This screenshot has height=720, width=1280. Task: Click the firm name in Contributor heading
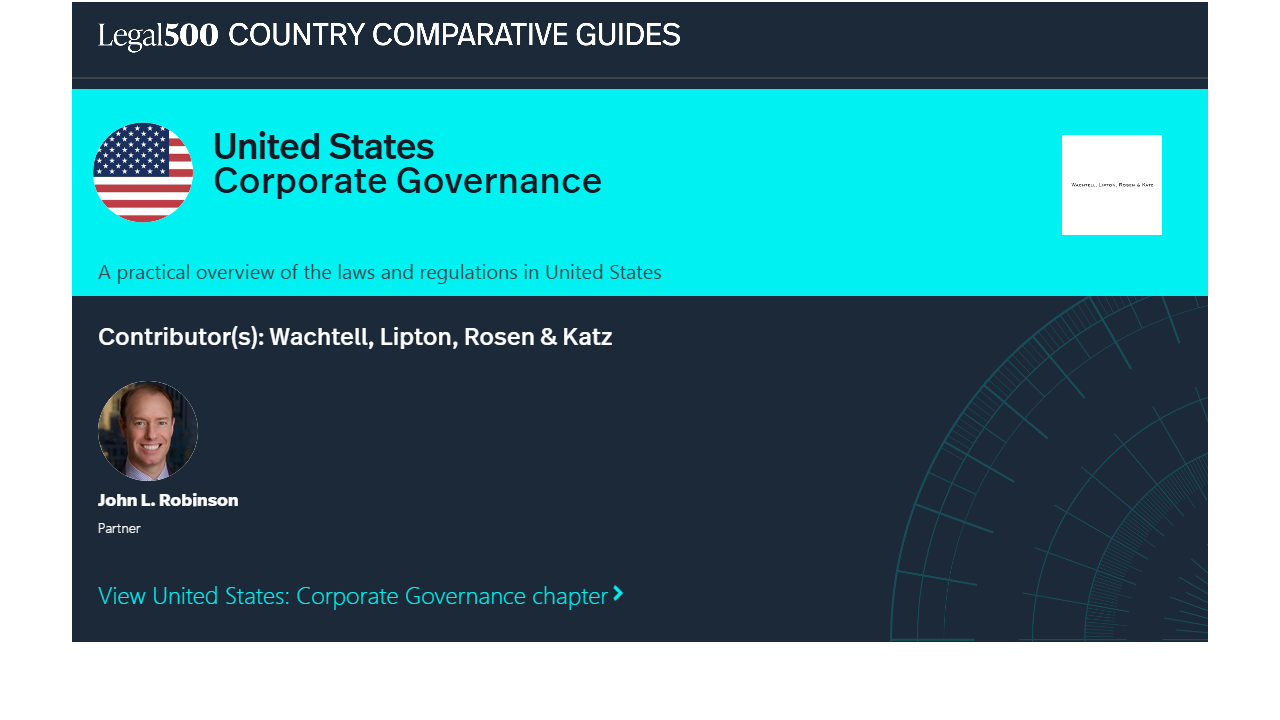[x=440, y=337]
